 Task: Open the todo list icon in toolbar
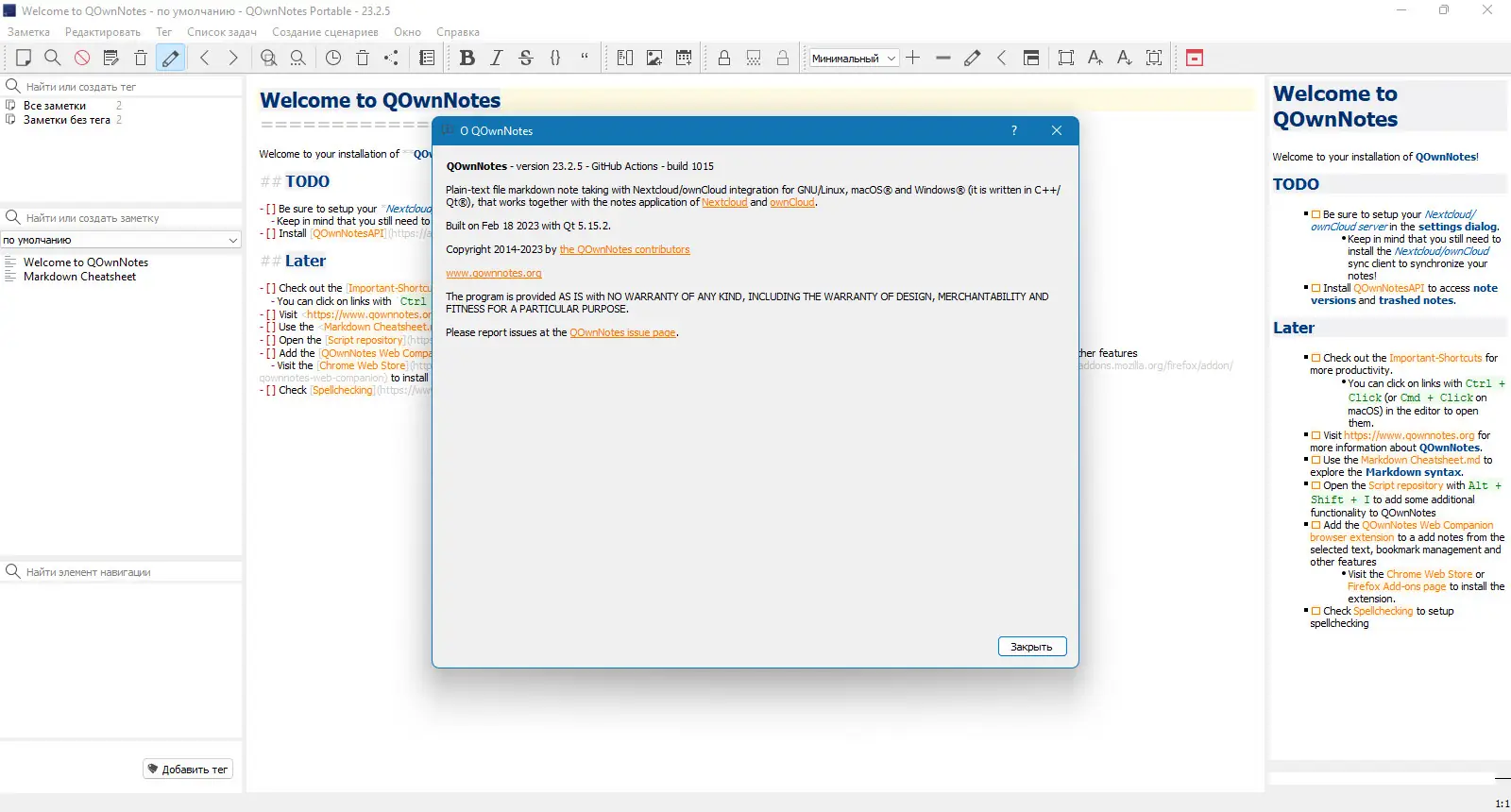point(427,58)
